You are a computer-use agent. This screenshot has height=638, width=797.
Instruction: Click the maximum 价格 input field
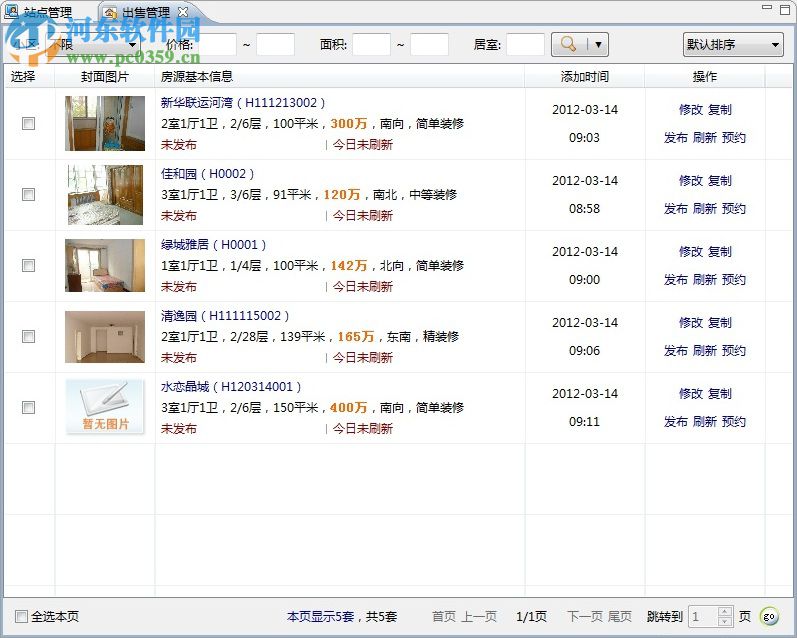[275, 45]
